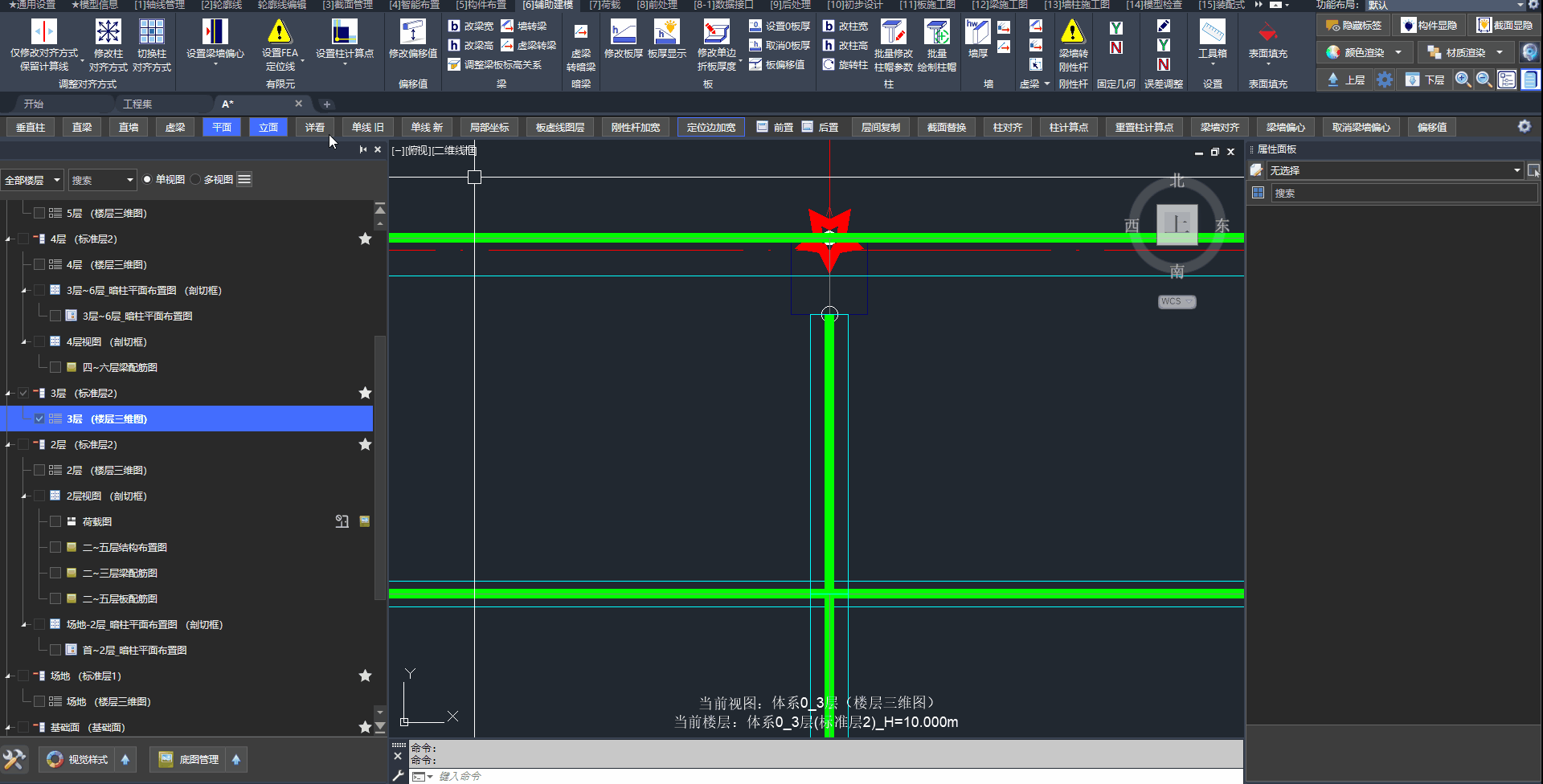This screenshot has width=1543, height=784.
Task: Click the 表面填充 paint bucket icon
Action: (1267, 32)
